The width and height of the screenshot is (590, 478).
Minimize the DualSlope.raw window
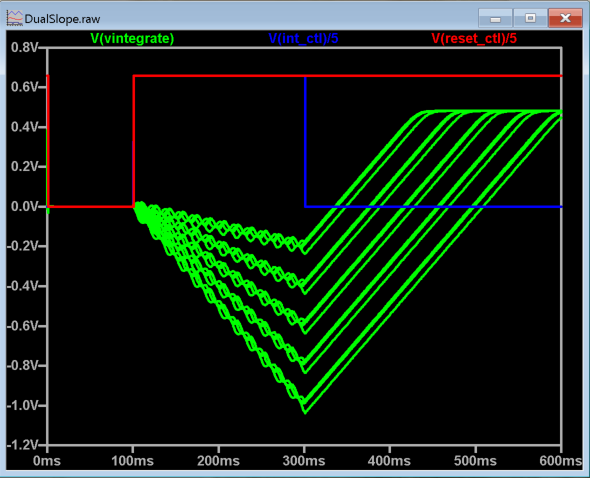click(495, 18)
